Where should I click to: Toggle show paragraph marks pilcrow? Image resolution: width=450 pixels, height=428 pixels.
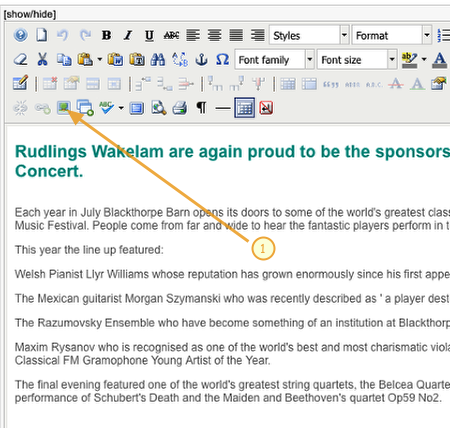pos(201,108)
